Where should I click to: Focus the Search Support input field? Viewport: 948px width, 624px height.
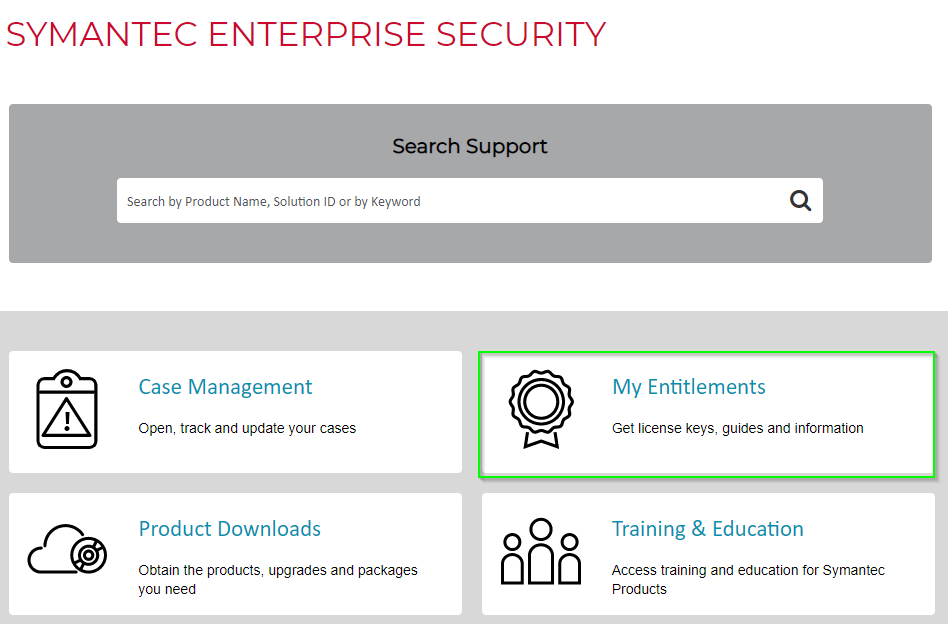tap(469, 200)
